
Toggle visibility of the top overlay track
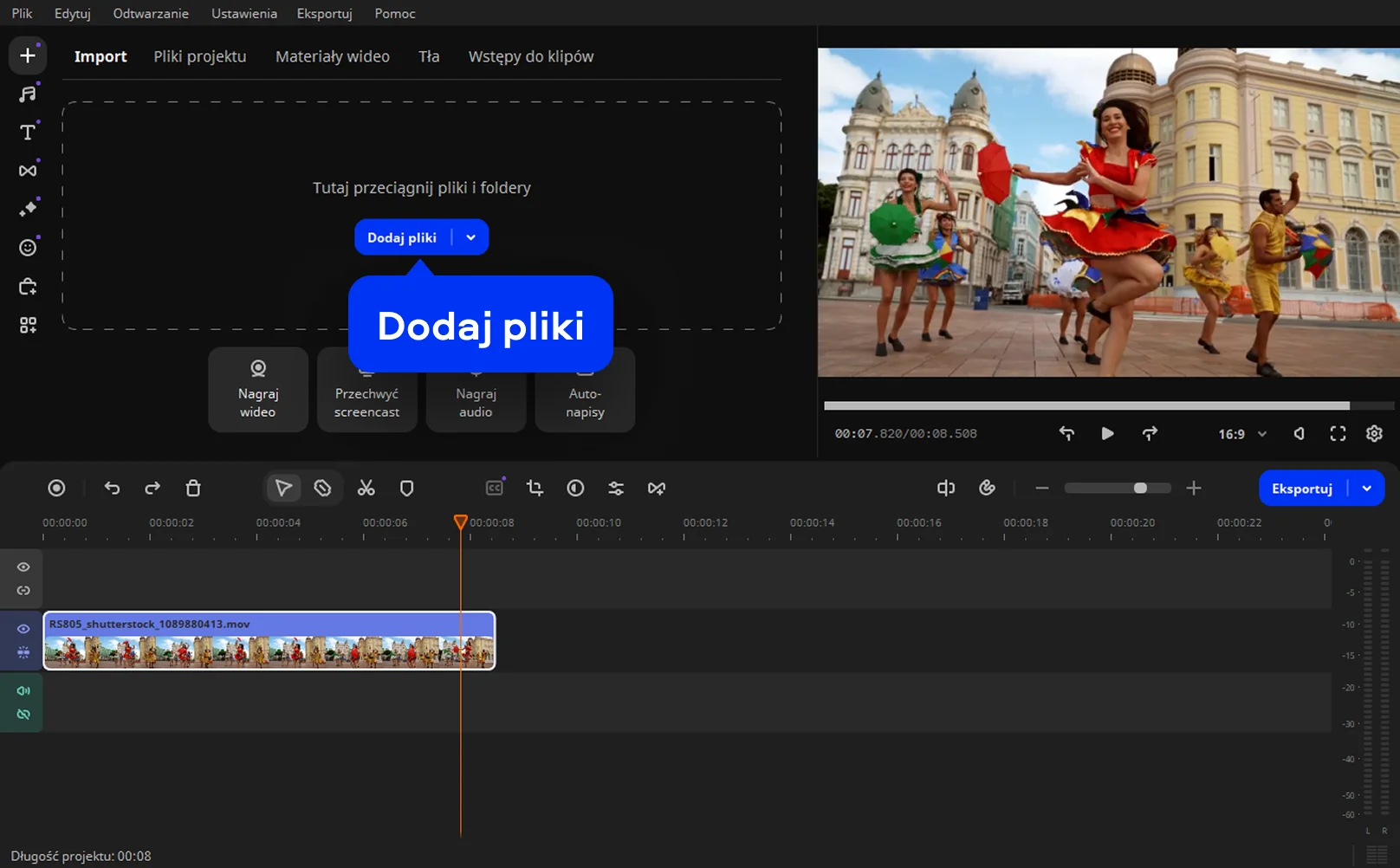23,567
